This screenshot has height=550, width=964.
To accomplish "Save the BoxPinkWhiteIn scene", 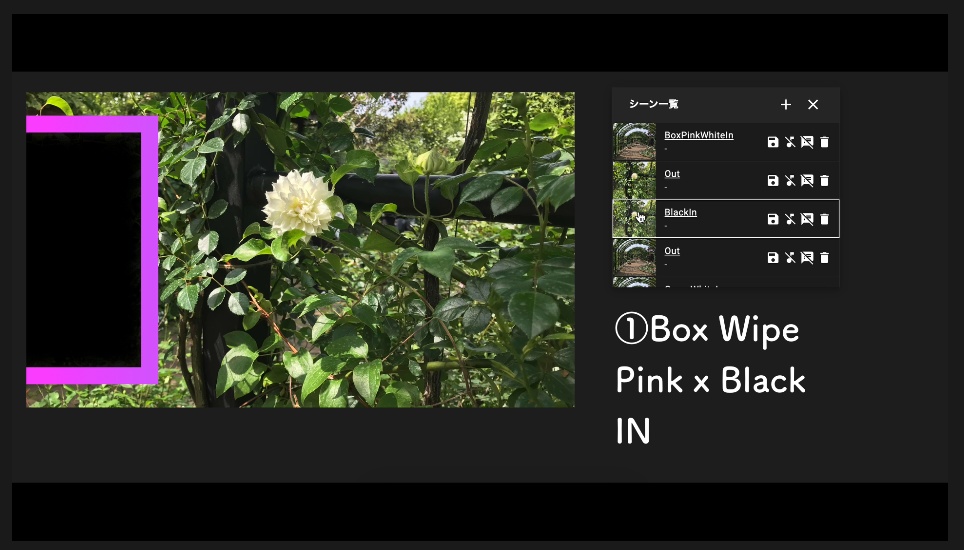I will click(x=773, y=142).
